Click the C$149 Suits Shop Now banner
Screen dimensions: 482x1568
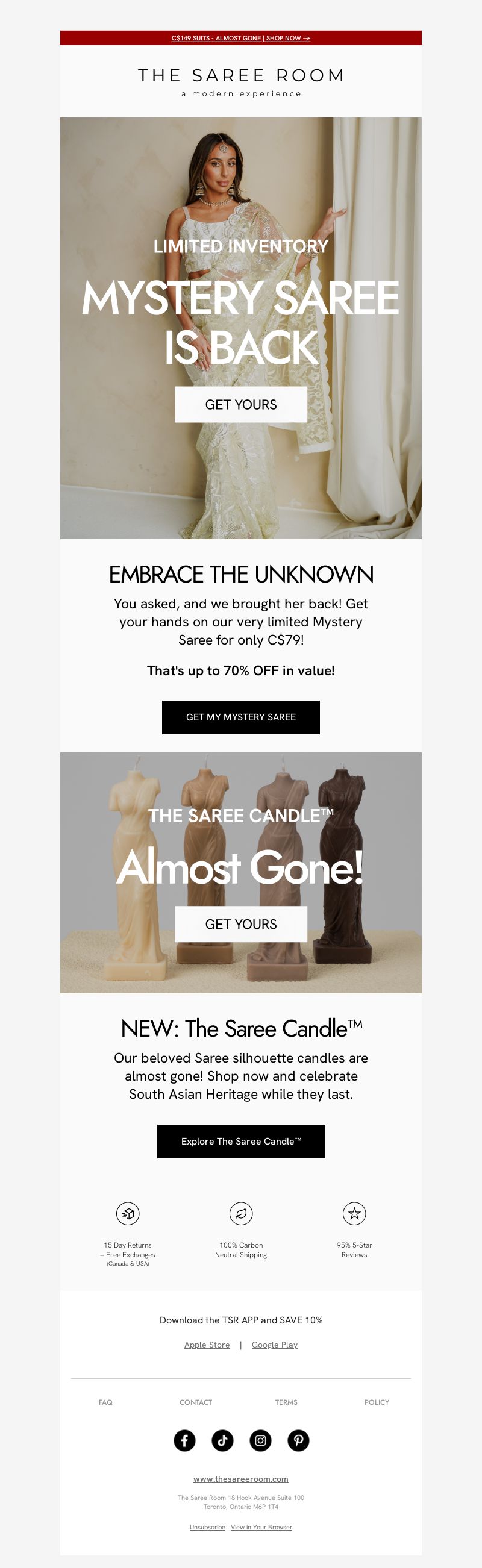click(x=241, y=38)
